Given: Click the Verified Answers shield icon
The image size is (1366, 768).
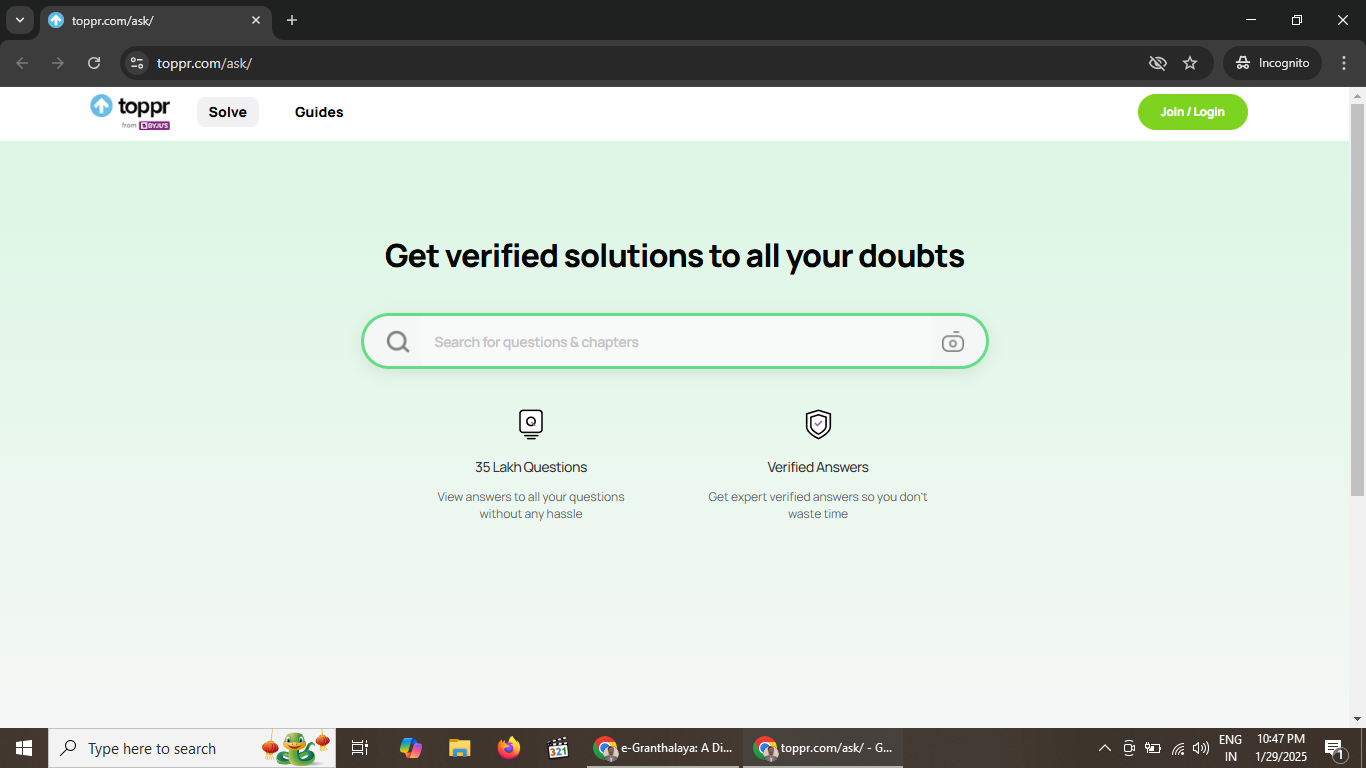Looking at the screenshot, I should [x=818, y=424].
